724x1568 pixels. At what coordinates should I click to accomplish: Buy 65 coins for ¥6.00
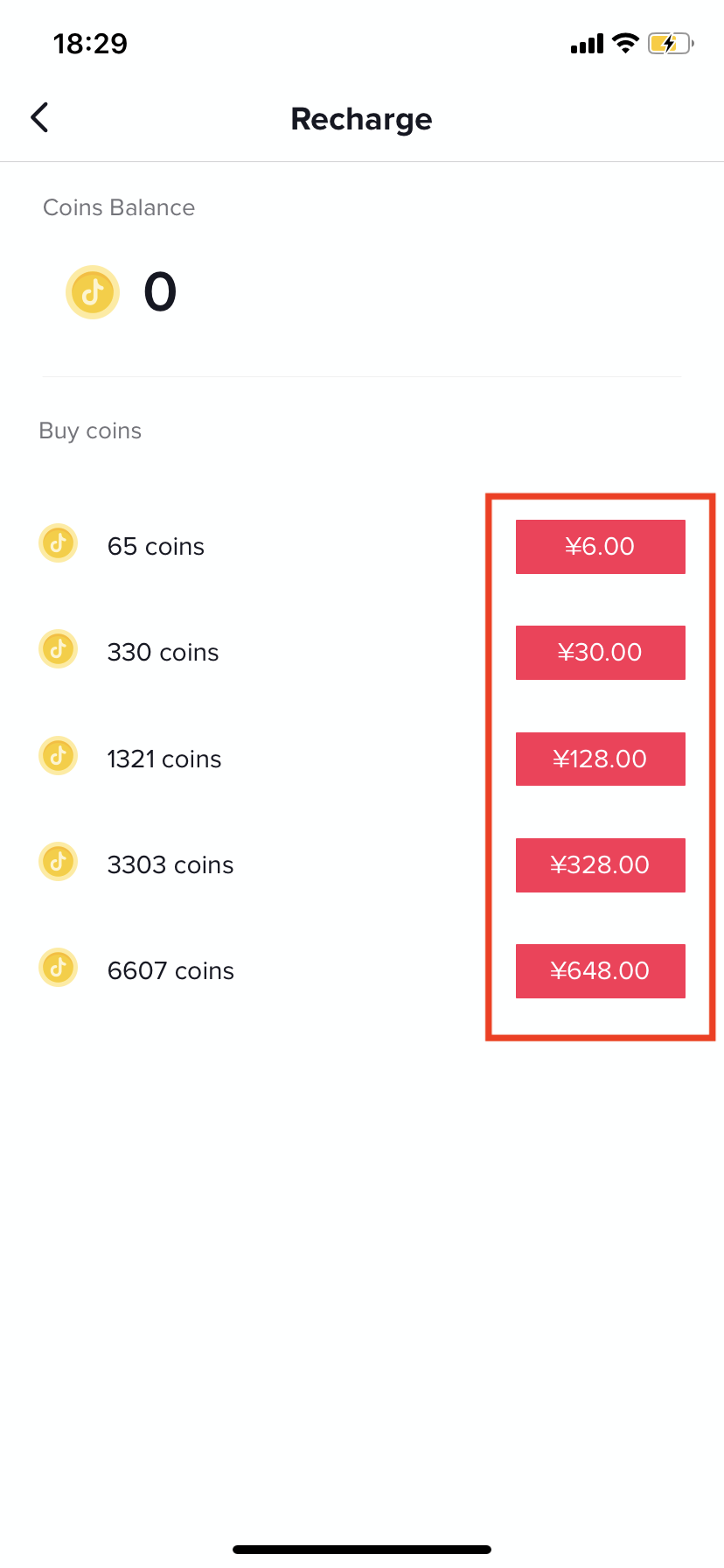[x=600, y=547]
